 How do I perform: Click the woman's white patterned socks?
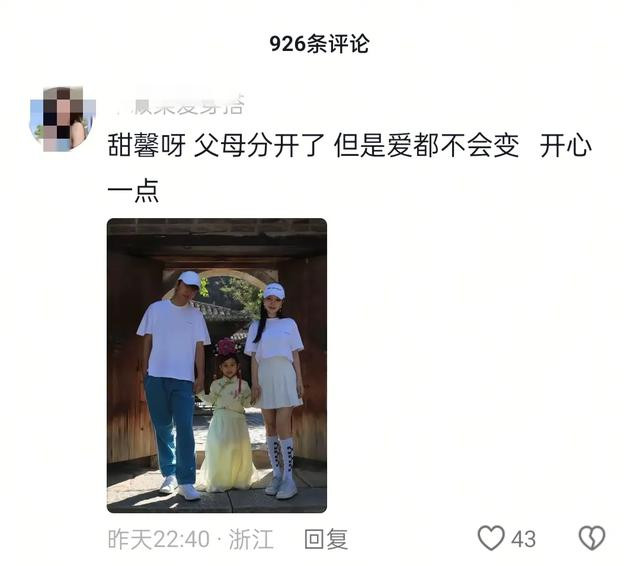[281, 457]
